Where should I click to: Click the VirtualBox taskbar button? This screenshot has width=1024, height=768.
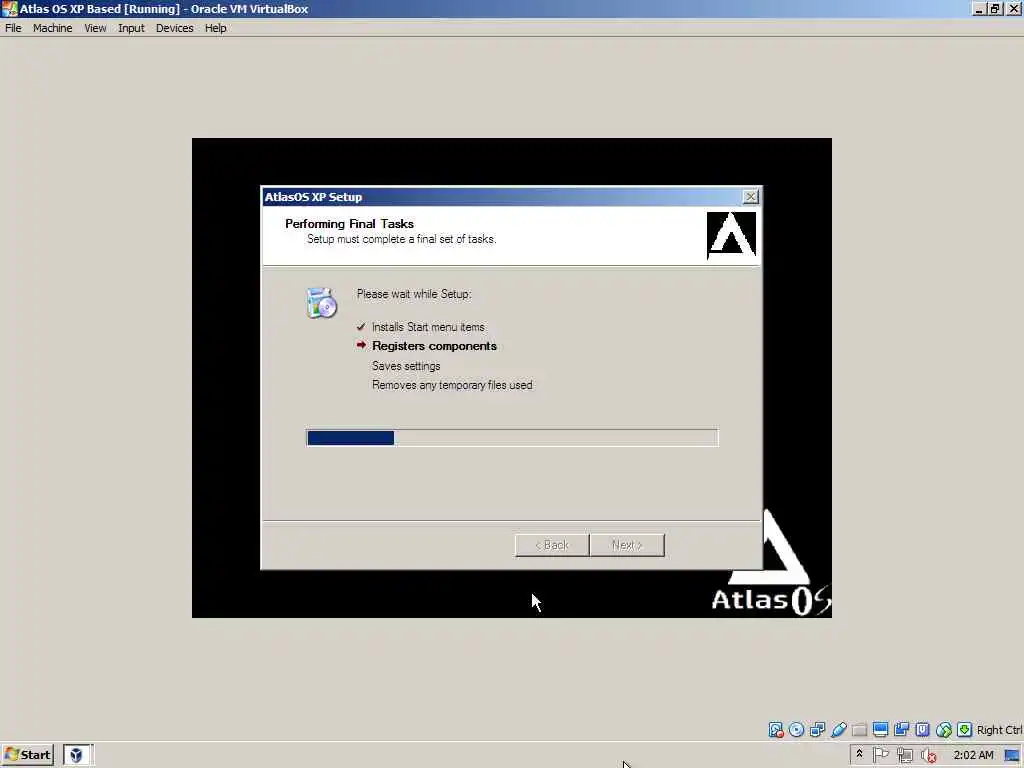click(78, 755)
